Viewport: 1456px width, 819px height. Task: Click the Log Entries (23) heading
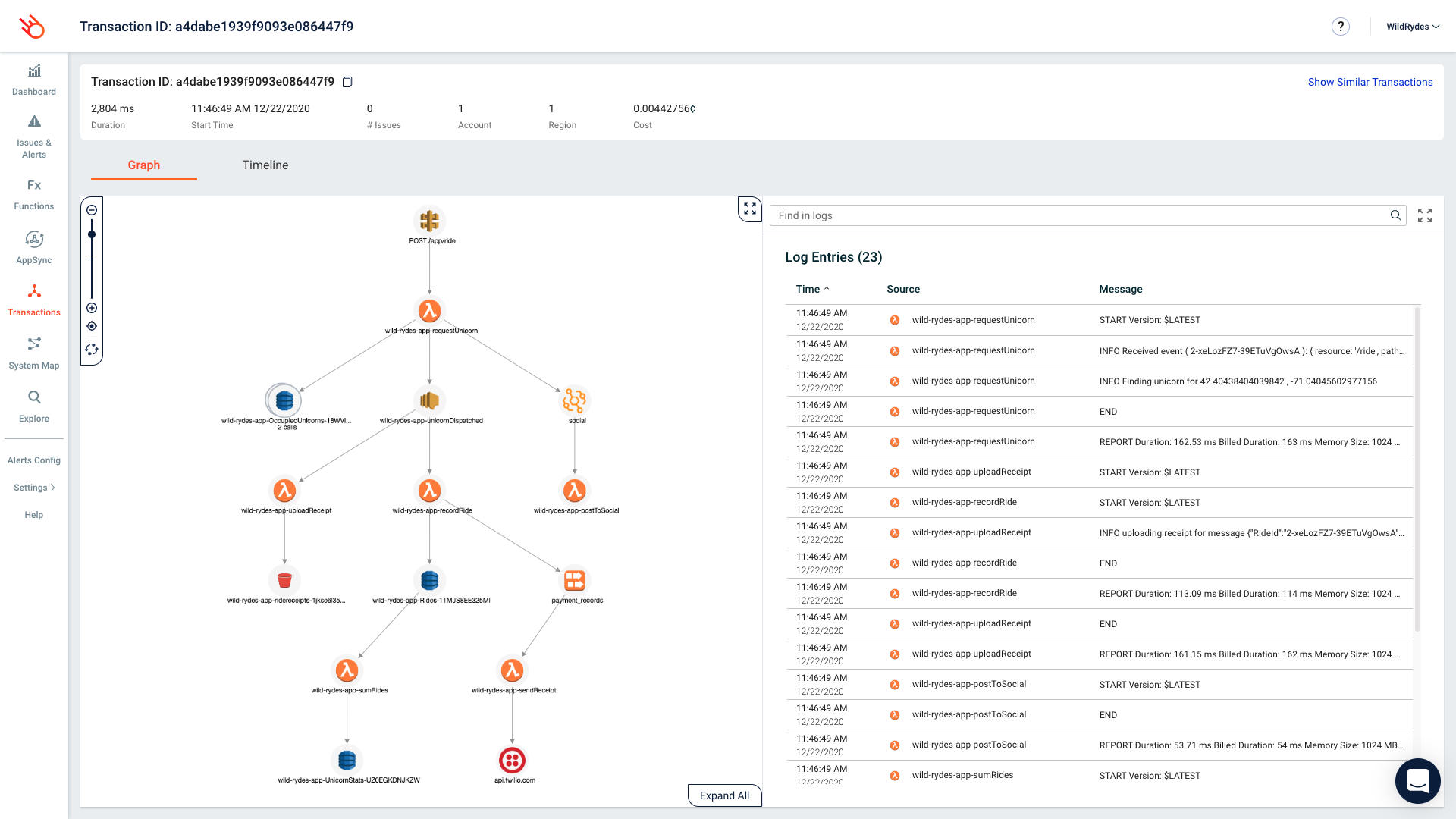click(x=833, y=257)
